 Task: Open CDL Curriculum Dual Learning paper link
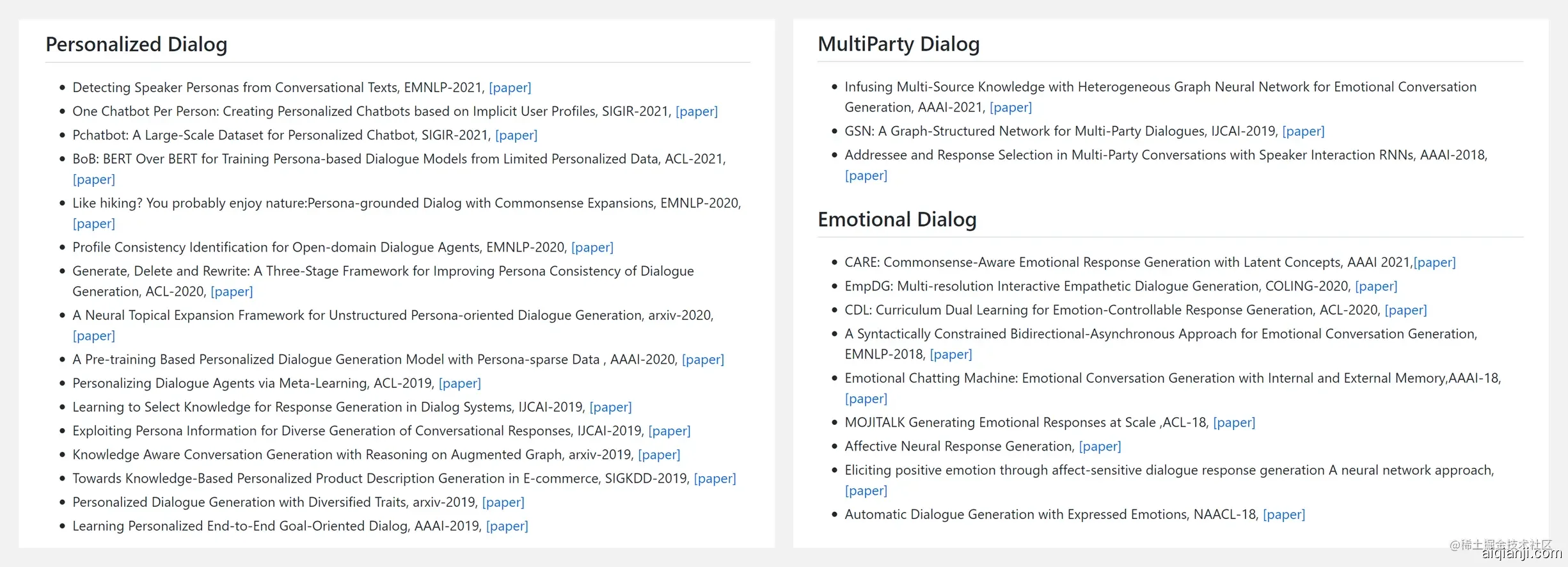click(x=1406, y=310)
